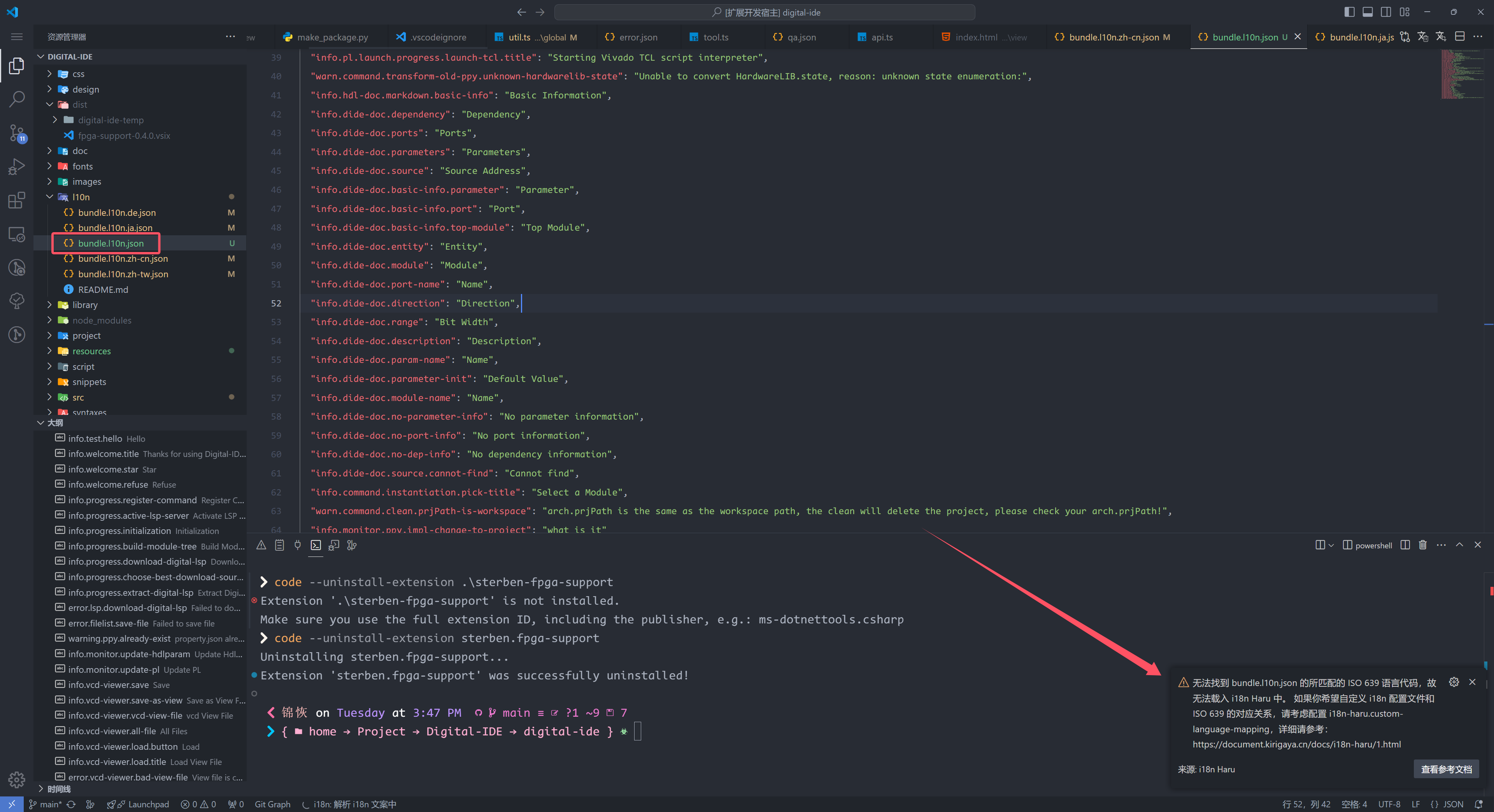Screen dimensions: 1494x812
Task: Go forward in navigation history
Action: pos(540,12)
